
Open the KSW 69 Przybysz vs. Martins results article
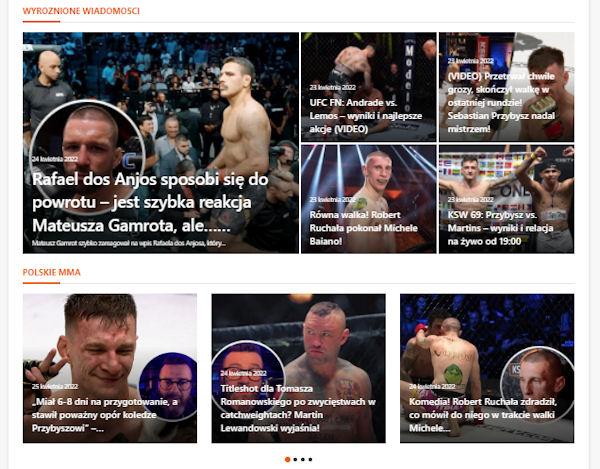click(501, 228)
